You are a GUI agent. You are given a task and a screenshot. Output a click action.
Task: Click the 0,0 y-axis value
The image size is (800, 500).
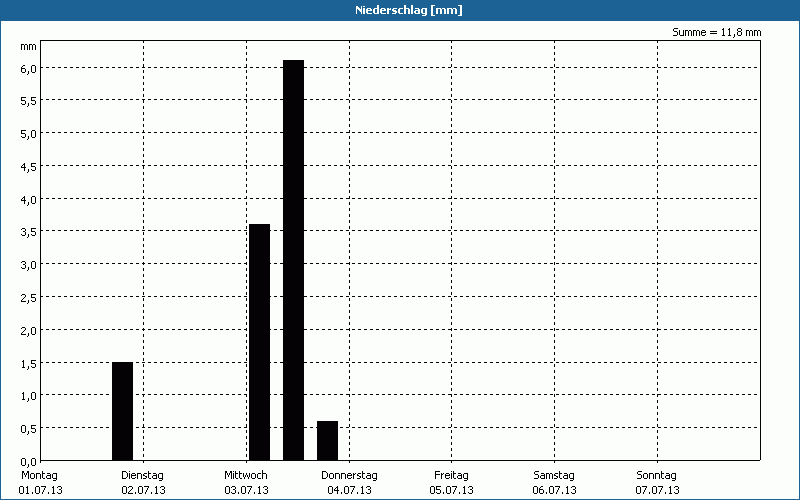point(29,462)
